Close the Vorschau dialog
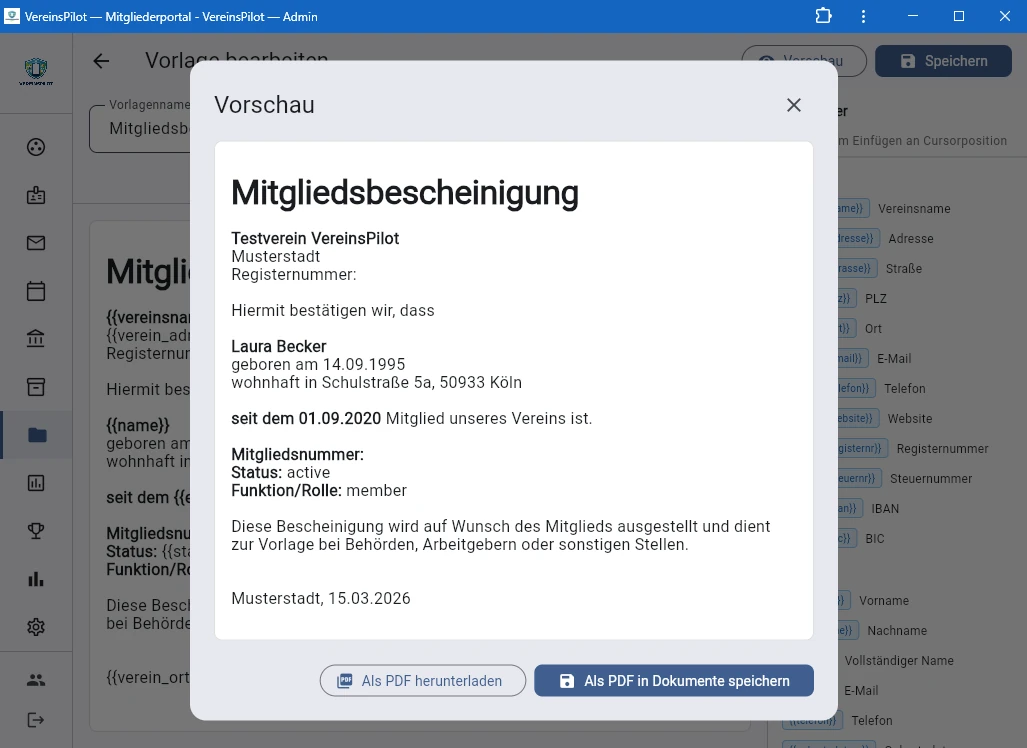Viewport: 1027px width, 748px height. click(x=793, y=105)
